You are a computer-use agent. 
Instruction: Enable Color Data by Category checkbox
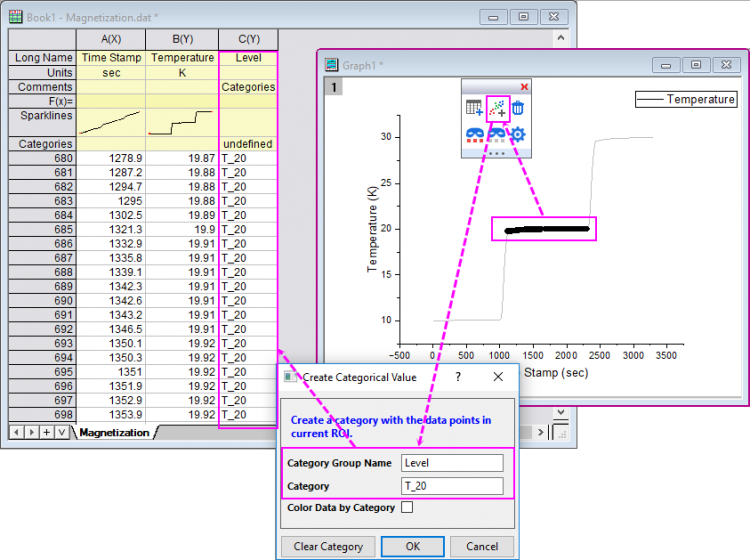tap(407, 507)
